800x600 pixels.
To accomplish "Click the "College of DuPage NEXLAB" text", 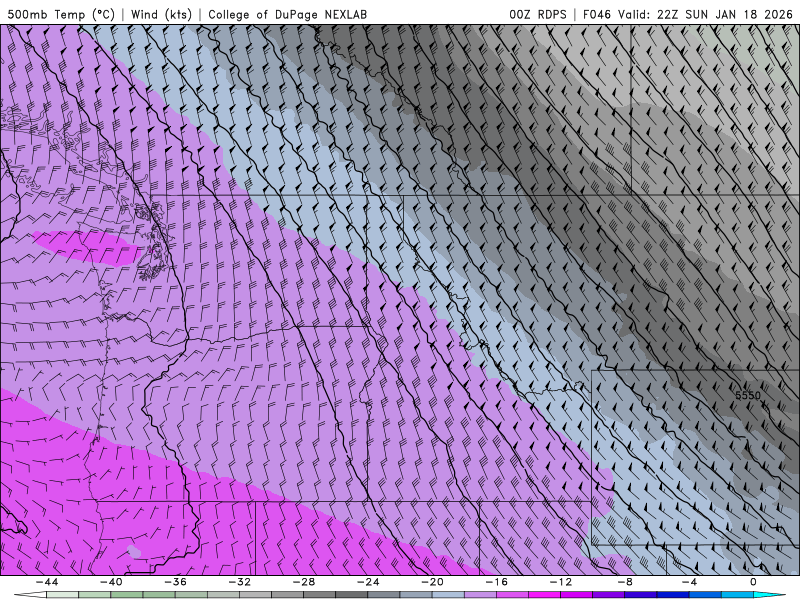I will 287,14.
